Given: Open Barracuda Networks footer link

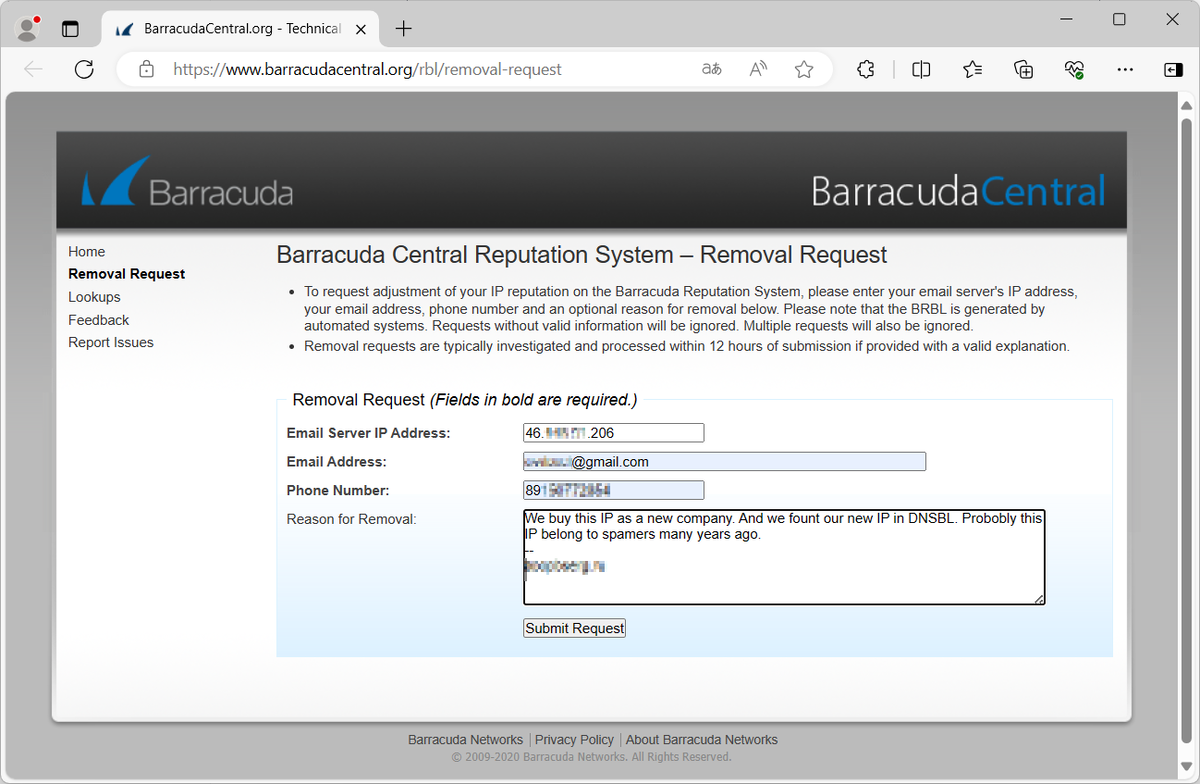Looking at the screenshot, I should [465, 740].
